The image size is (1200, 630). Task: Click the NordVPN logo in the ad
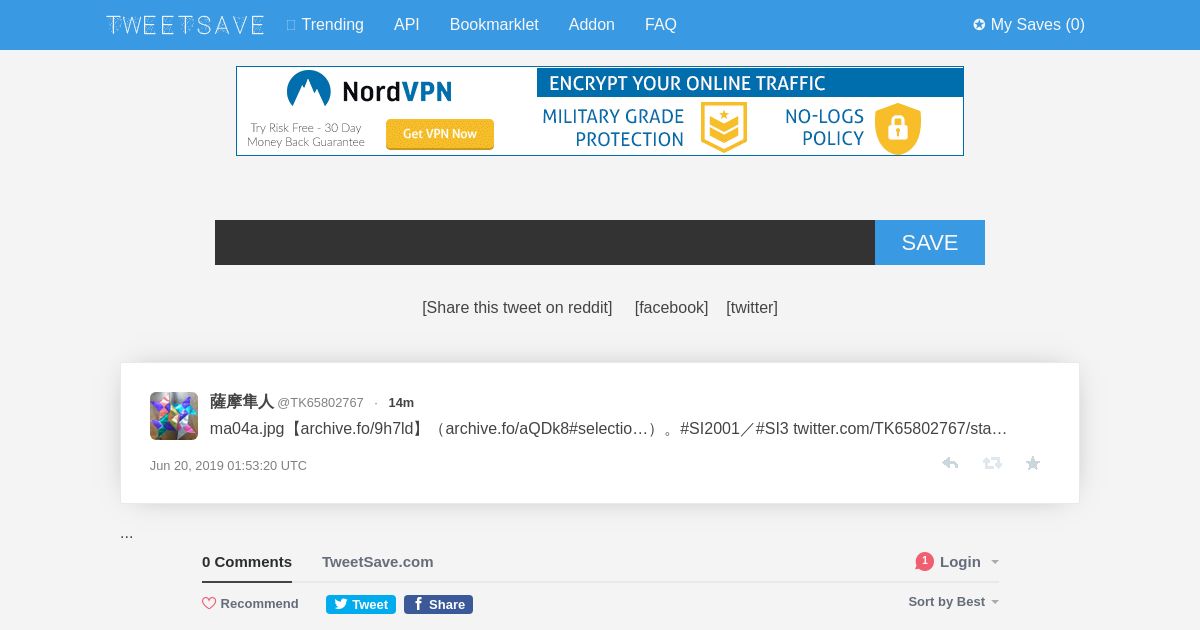[x=369, y=91]
